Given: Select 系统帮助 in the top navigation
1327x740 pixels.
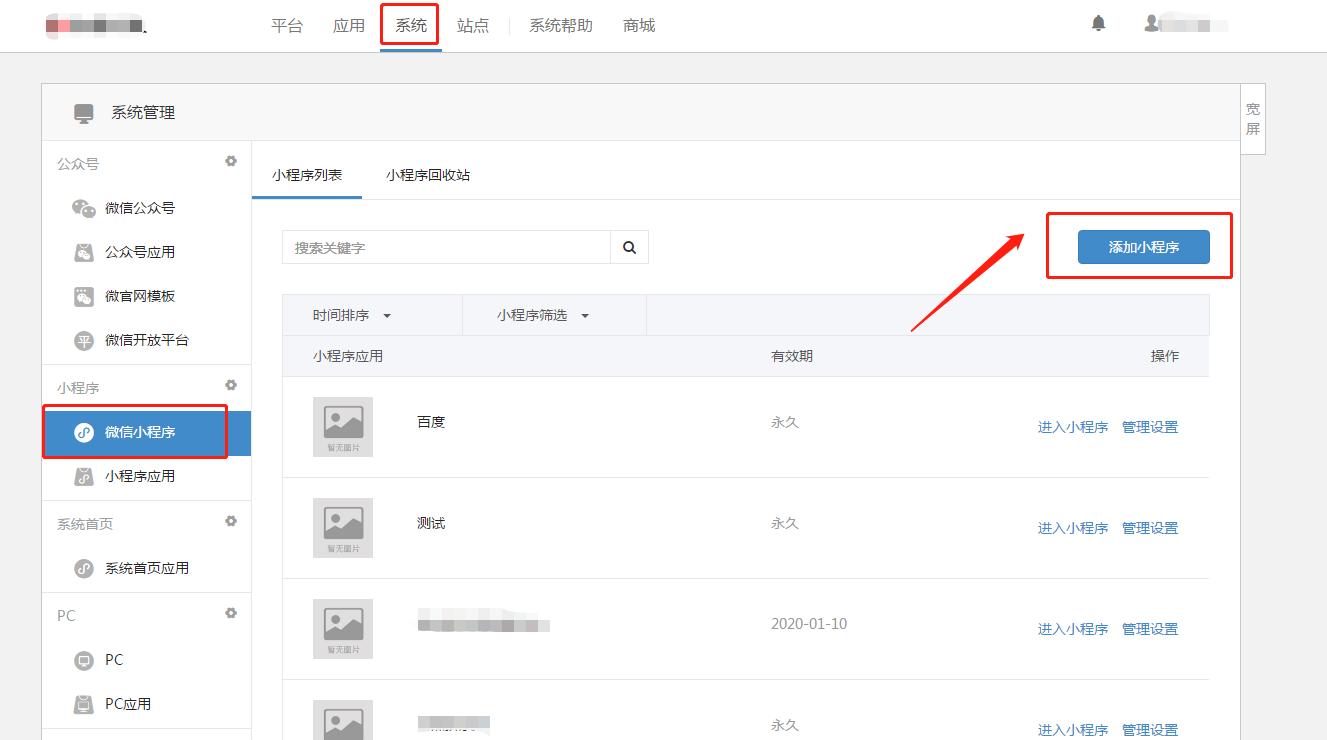Looking at the screenshot, I should pyautogui.click(x=560, y=25).
